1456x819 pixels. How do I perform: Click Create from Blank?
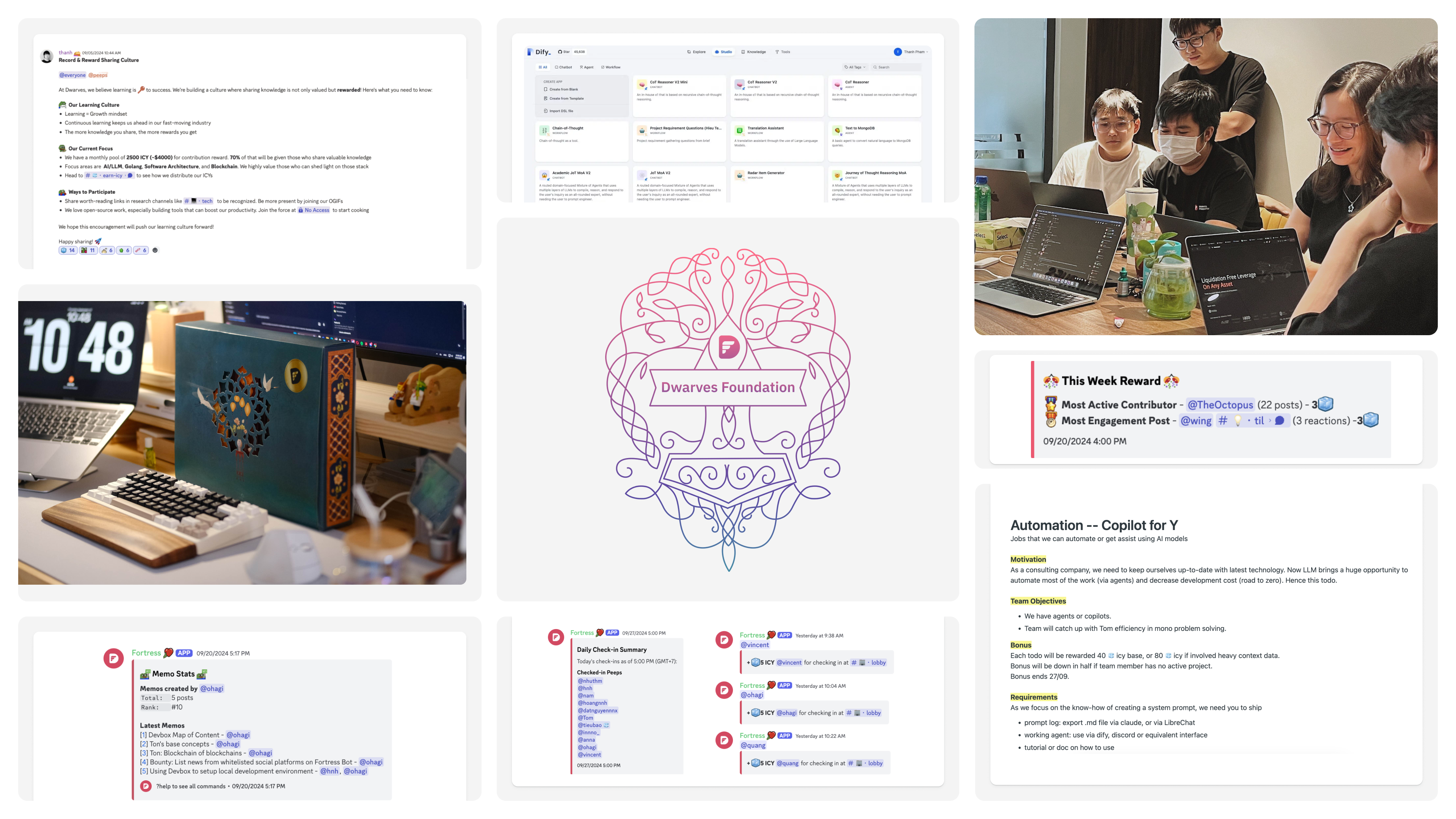[x=561, y=89]
